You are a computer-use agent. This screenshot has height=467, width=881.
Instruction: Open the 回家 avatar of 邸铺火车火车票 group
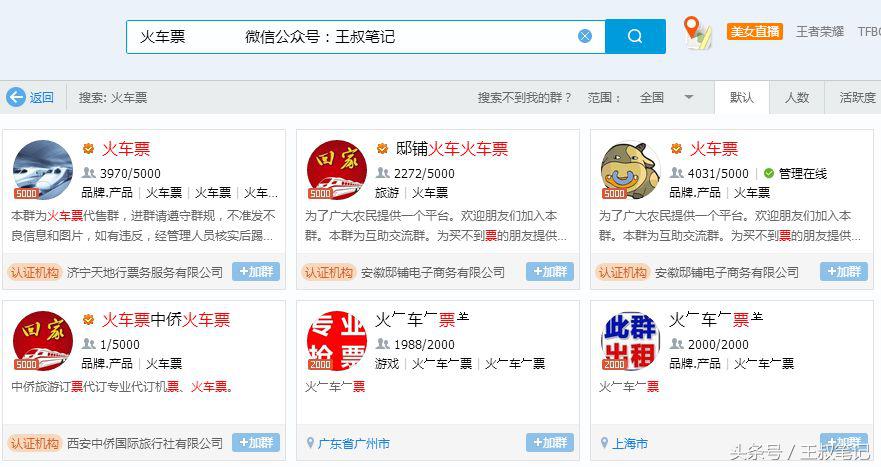[x=337, y=170]
